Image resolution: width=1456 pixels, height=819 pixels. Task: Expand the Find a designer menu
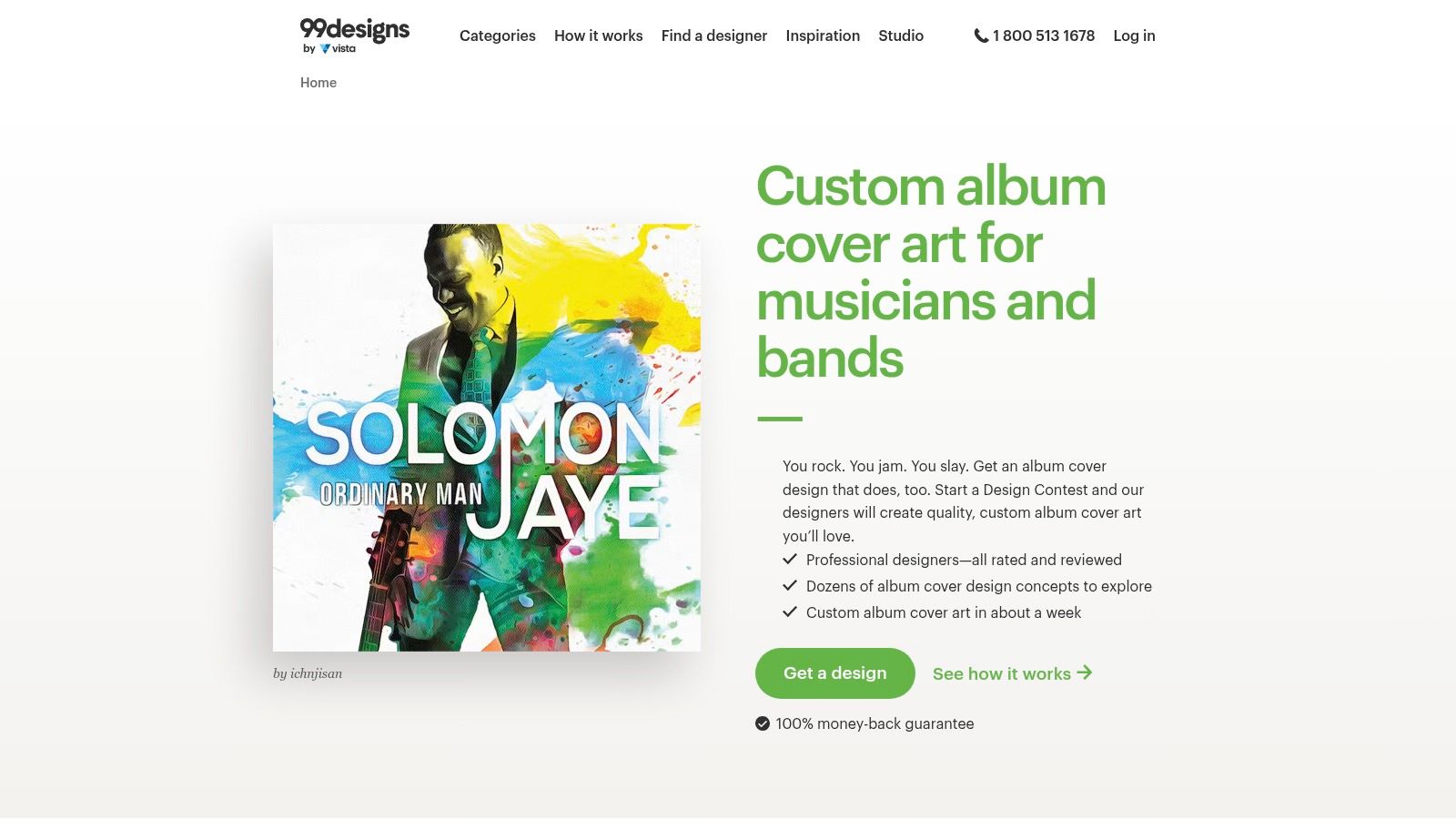[714, 35]
